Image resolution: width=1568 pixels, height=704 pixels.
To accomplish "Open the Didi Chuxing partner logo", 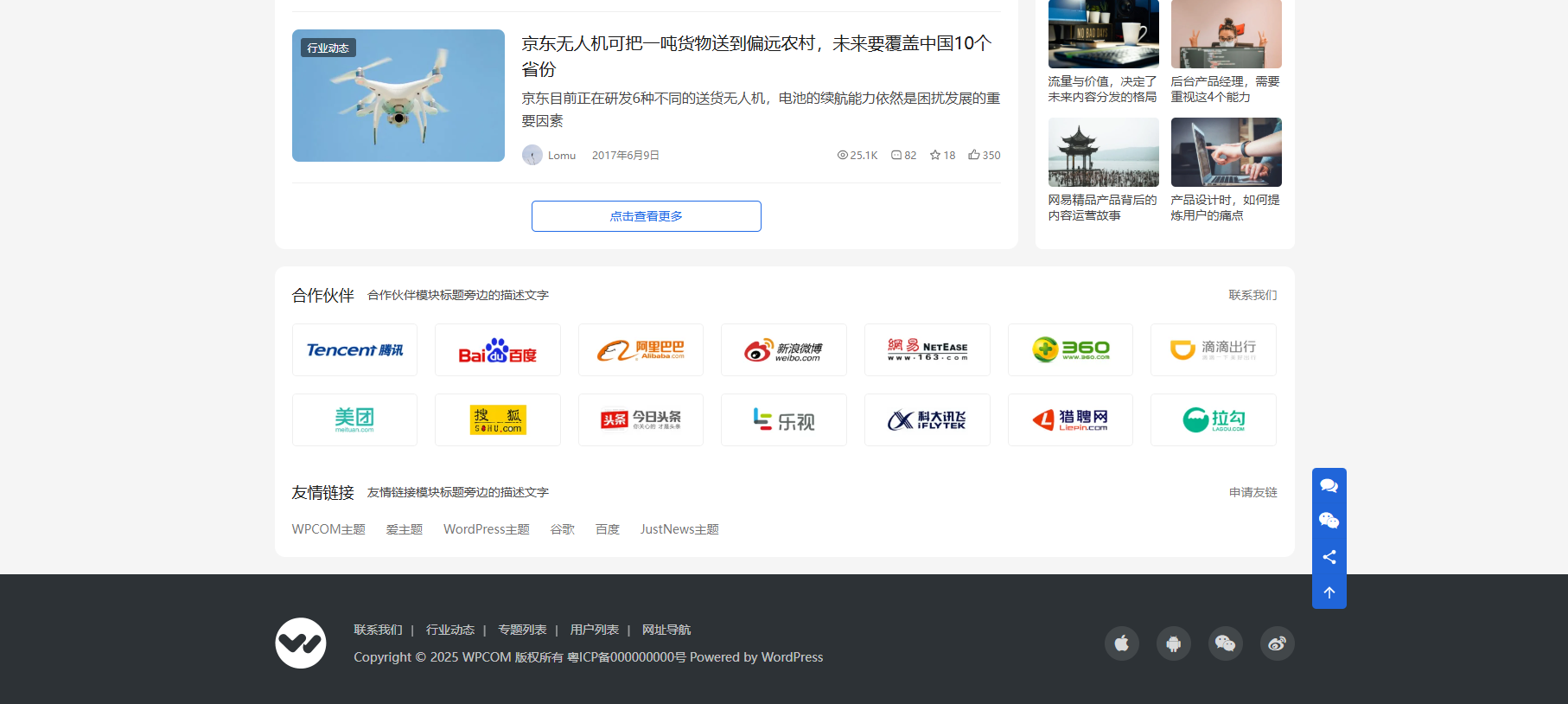I will (x=1214, y=349).
